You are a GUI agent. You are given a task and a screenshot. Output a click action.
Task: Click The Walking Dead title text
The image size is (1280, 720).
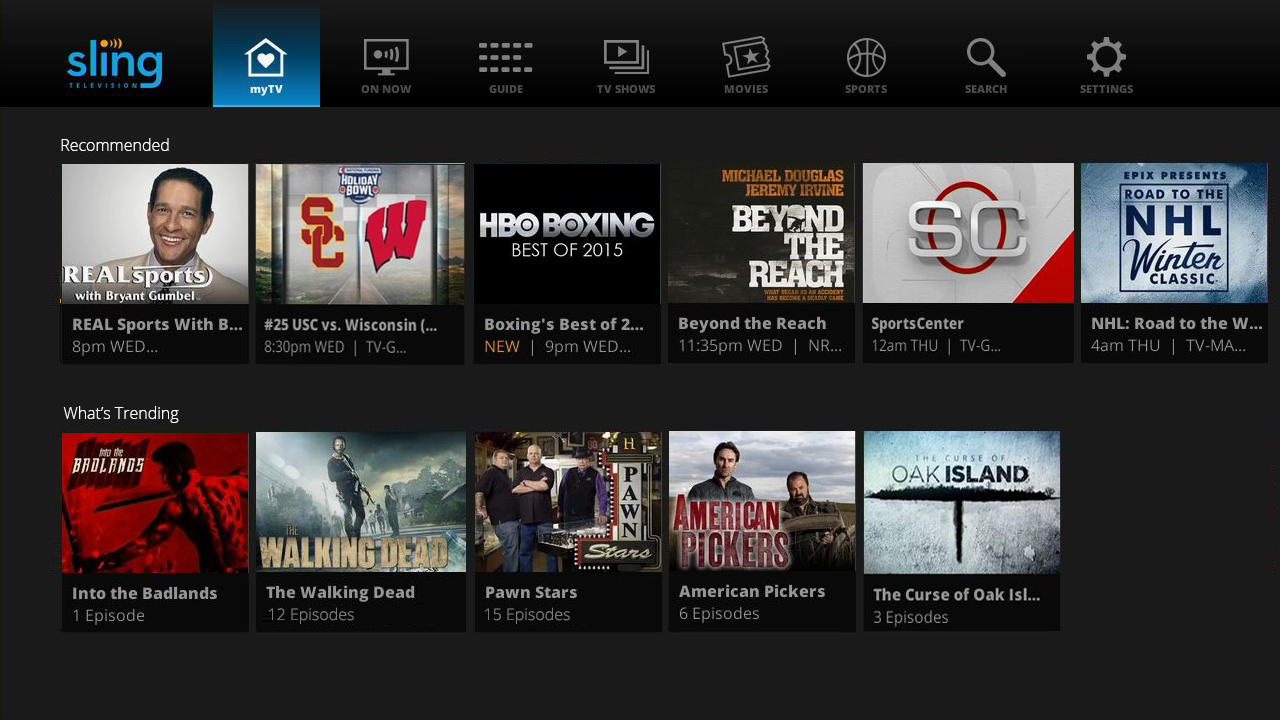click(340, 592)
